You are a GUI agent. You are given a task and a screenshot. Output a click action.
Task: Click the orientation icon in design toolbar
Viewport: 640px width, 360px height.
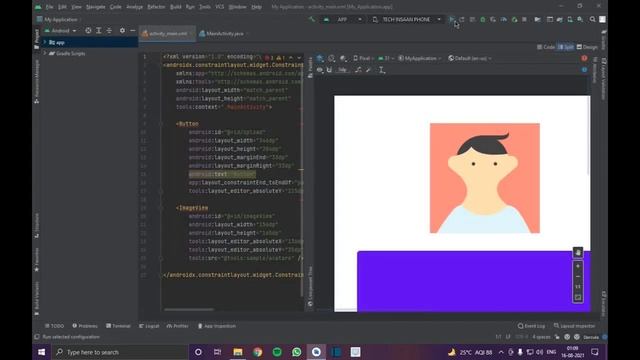tap(331, 58)
